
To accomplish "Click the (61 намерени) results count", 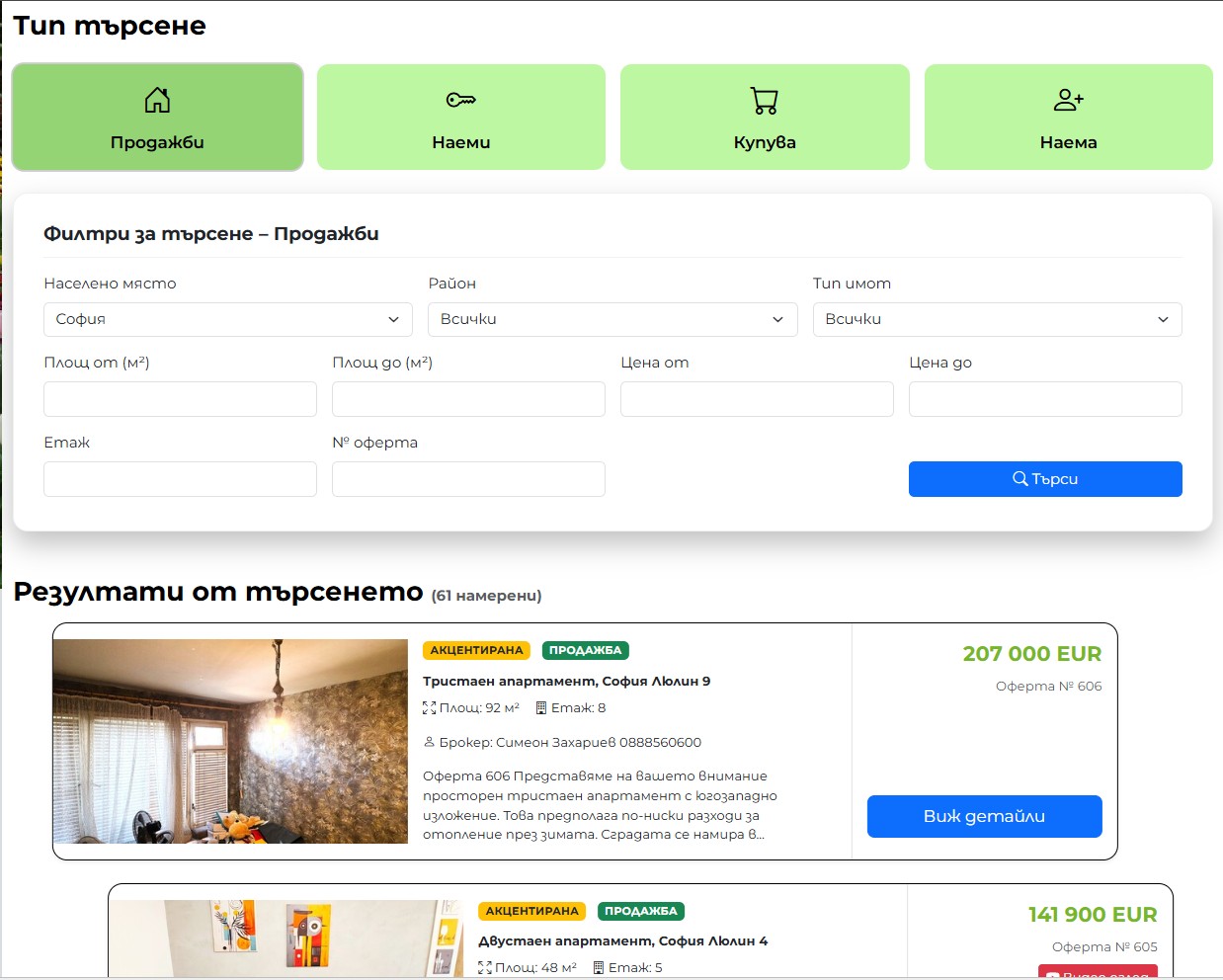I will [486, 596].
